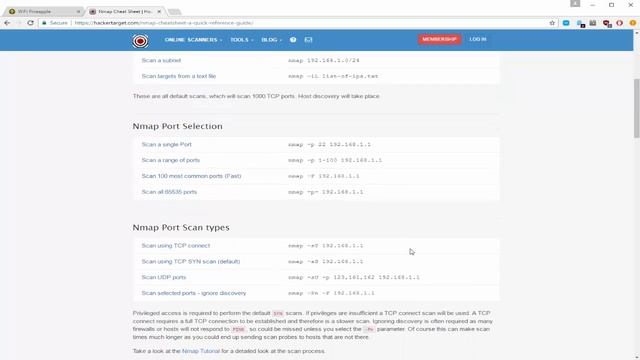Click 'Scan UDP ports' label
Viewport: 640px width, 360px height.
[164, 278]
